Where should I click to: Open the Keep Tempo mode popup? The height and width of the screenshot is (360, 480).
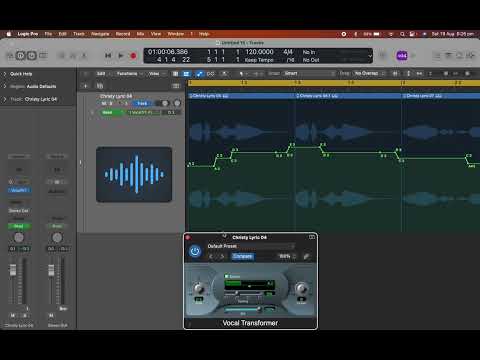[259, 60]
